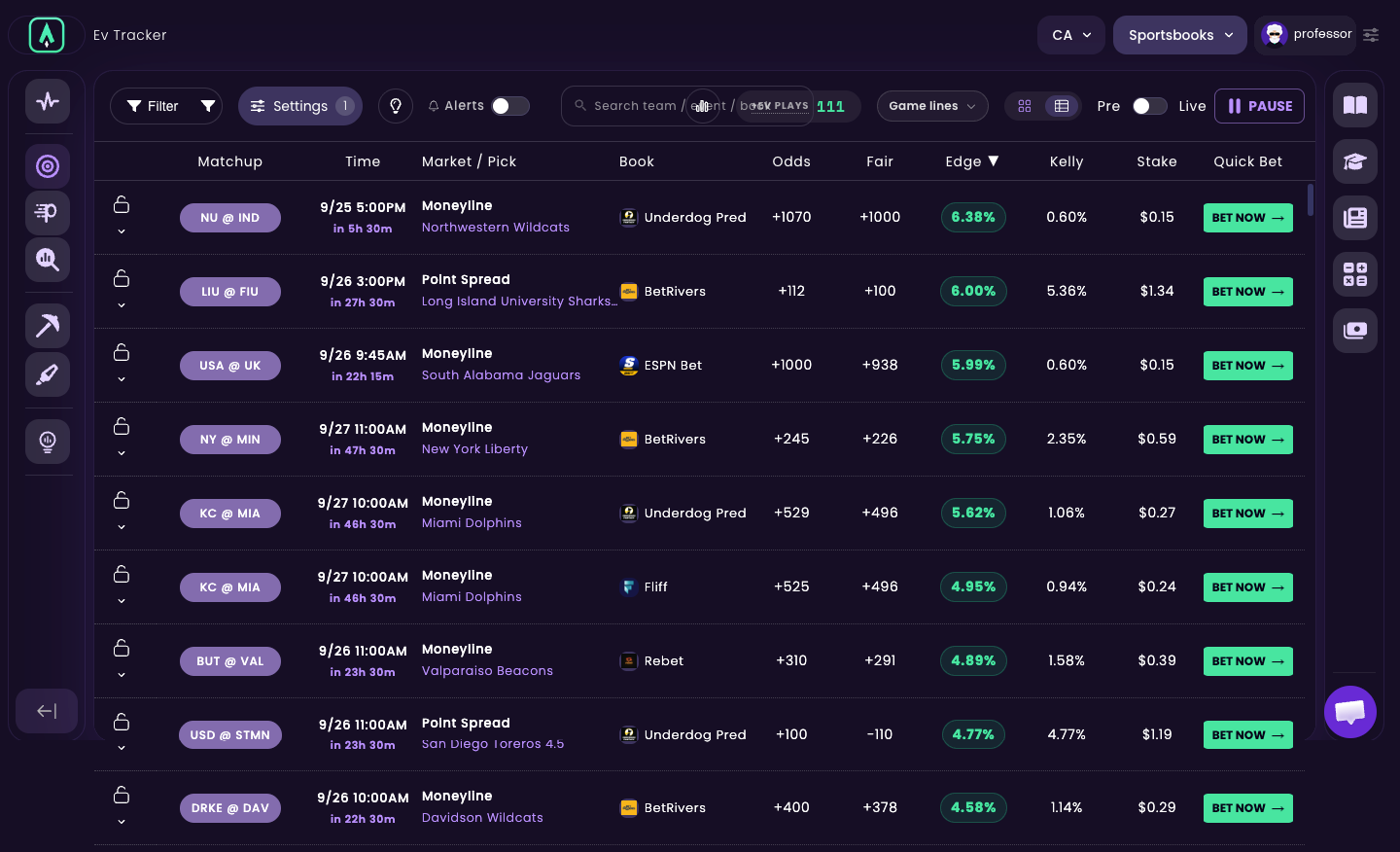The height and width of the screenshot is (852, 1400).
Task: Open the chat bubble support button
Action: point(1350,712)
